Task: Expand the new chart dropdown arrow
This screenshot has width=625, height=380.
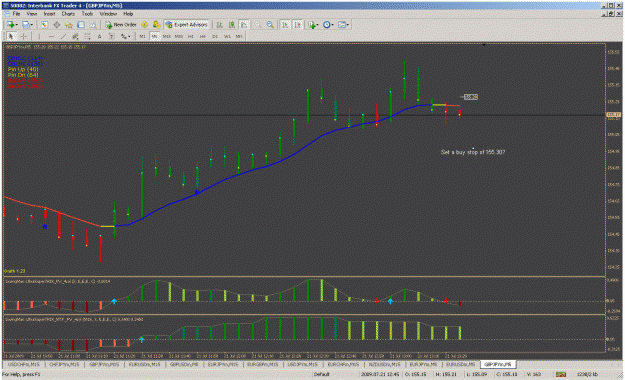Action: (x=16, y=25)
